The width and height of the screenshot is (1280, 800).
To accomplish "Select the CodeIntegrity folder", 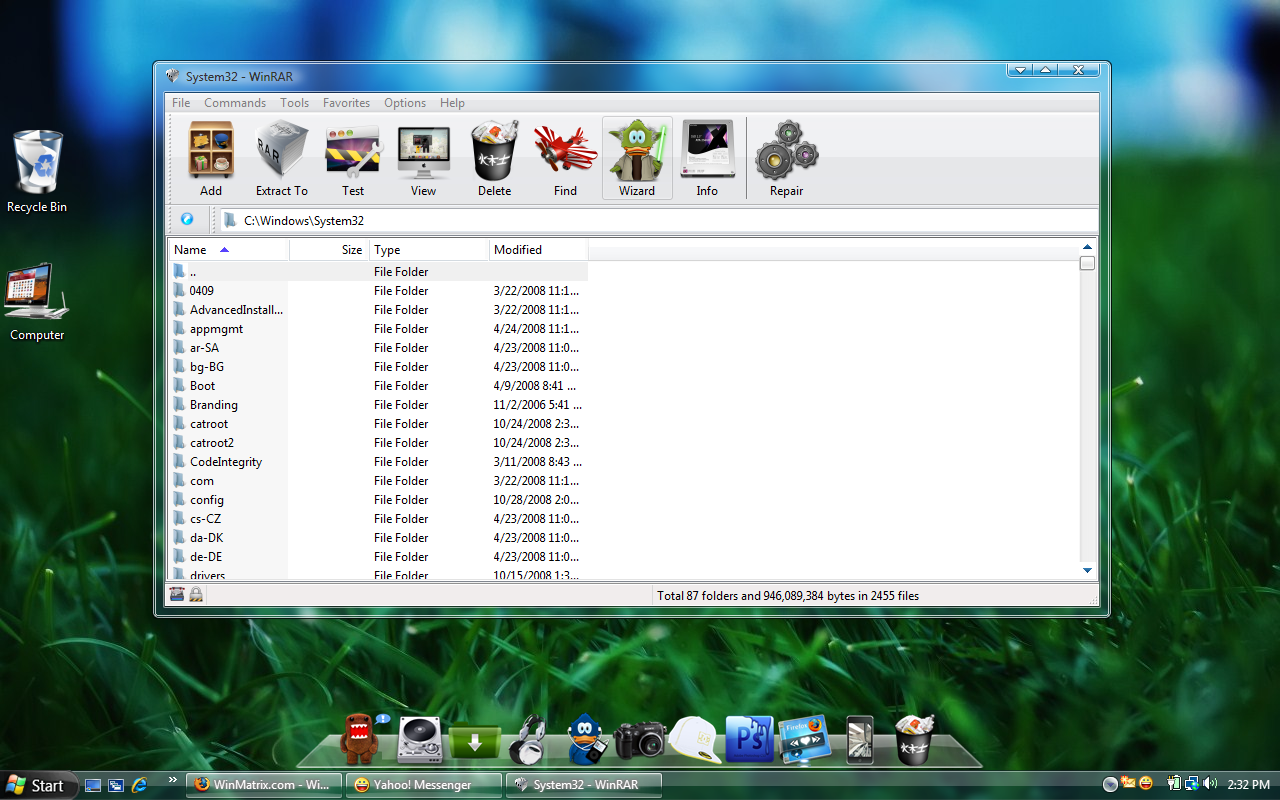I will click(226, 462).
